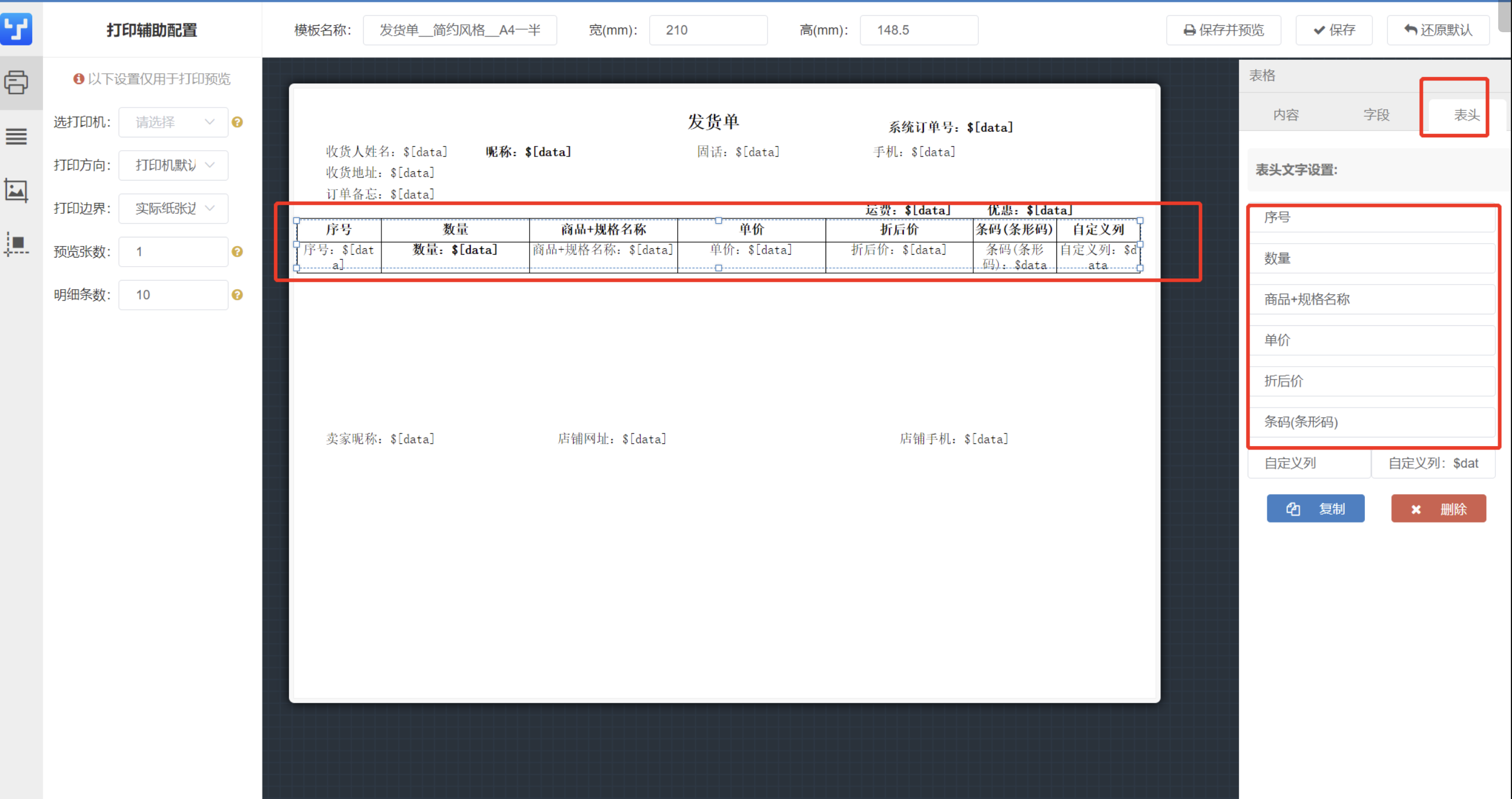Select 卖家昵称 field on canvas
This screenshot has height=799, width=1512.
point(380,439)
